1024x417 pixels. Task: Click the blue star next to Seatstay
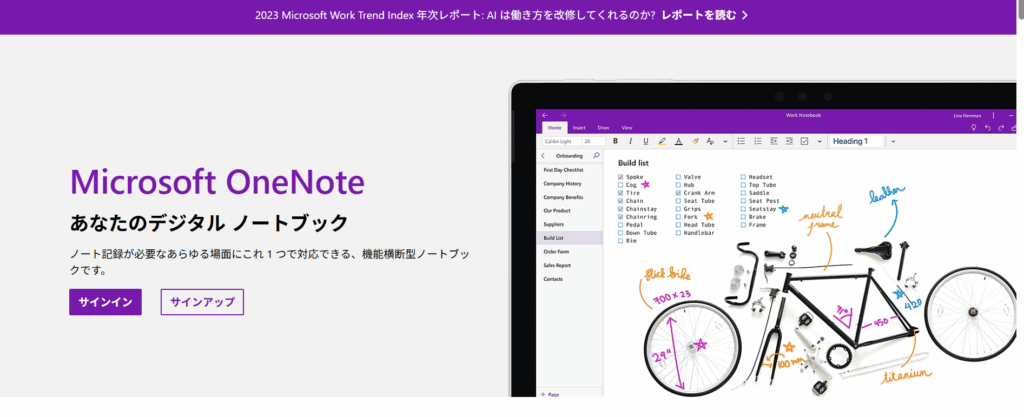click(x=784, y=209)
